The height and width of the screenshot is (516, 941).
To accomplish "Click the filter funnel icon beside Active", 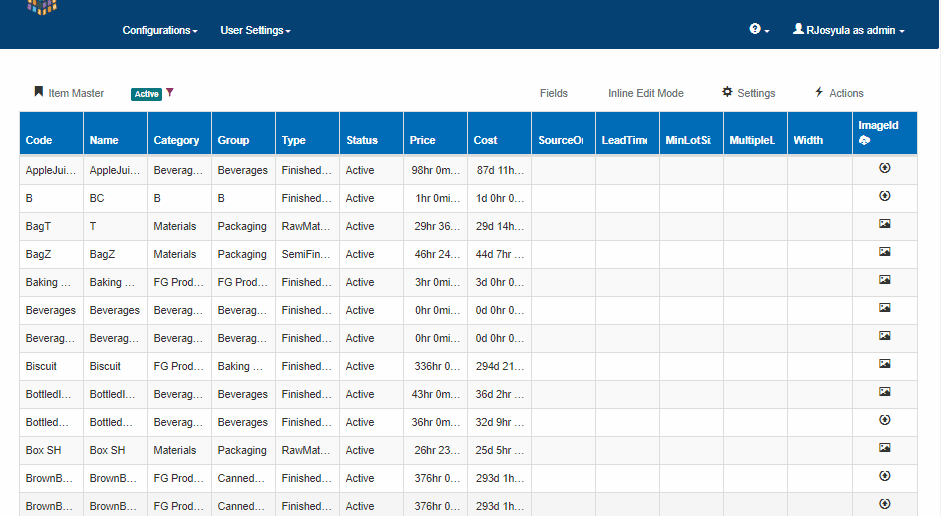I will coord(170,93).
